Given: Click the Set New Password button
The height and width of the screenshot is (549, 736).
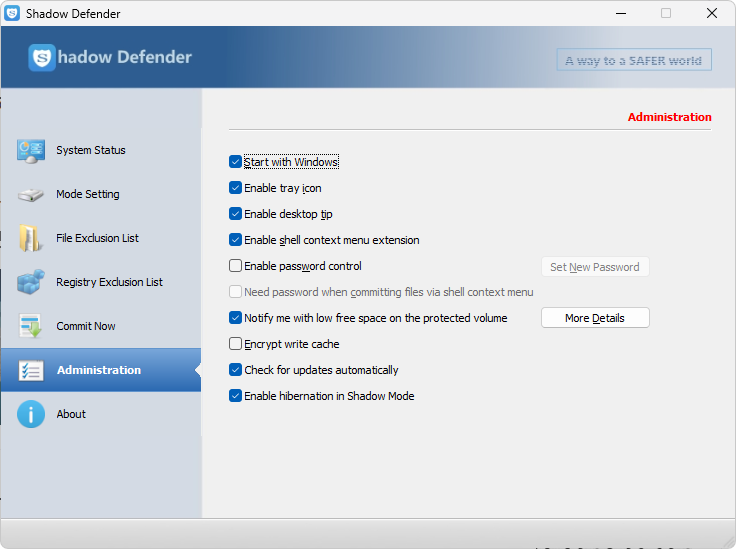Looking at the screenshot, I should coord(595,267).
